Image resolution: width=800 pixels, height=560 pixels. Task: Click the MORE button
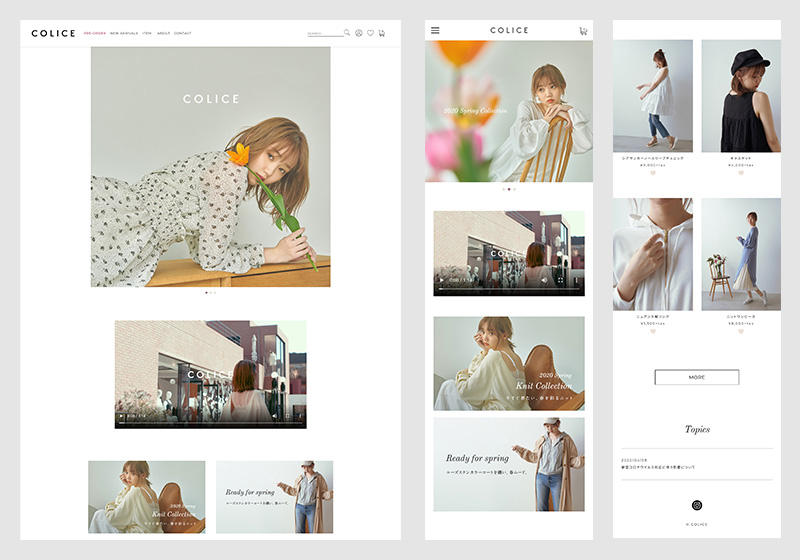tap(697, 377)
